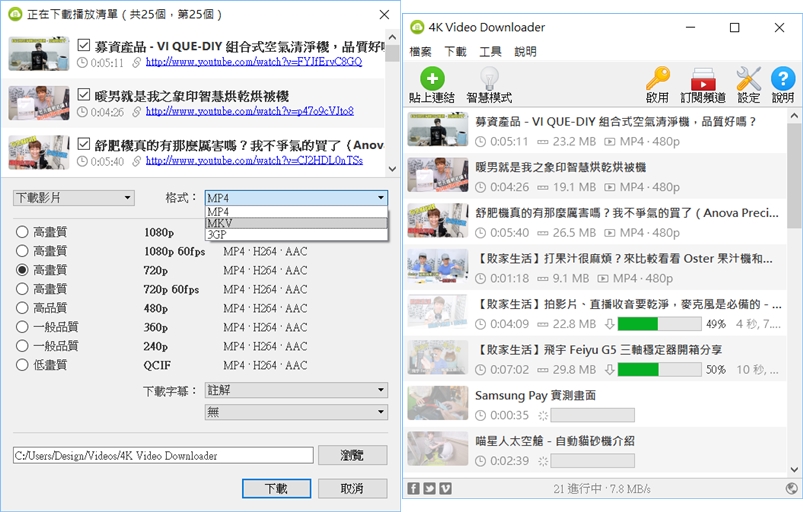Open the 下載 (Download) menu
This screenshot has height=512, width=803.
click(455, 52)
